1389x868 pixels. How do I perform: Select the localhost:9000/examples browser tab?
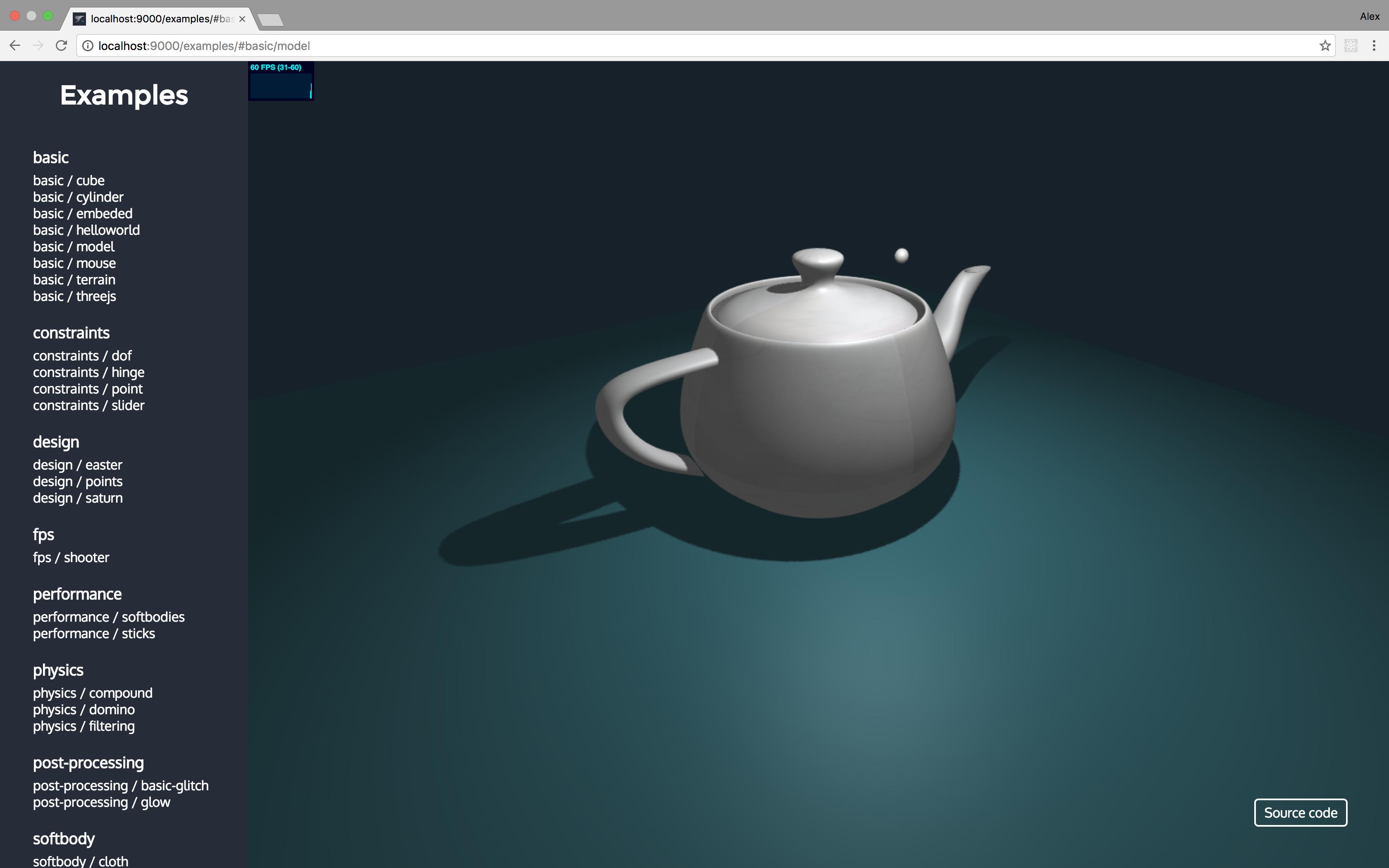[x=161, y=19]
